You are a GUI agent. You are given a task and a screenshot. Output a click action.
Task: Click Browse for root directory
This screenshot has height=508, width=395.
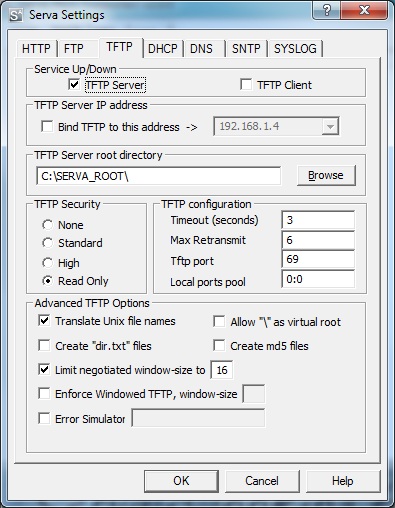coord(326,175)
